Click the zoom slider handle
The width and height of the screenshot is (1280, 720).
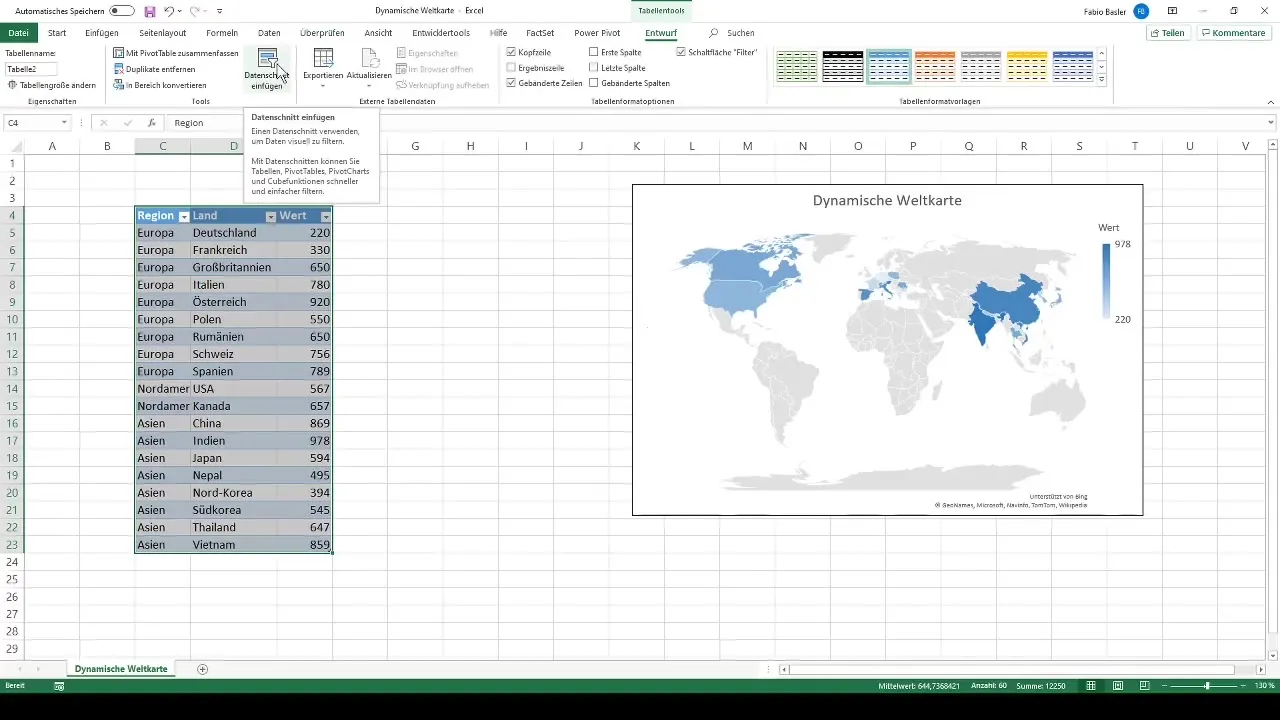(1208, 686)
